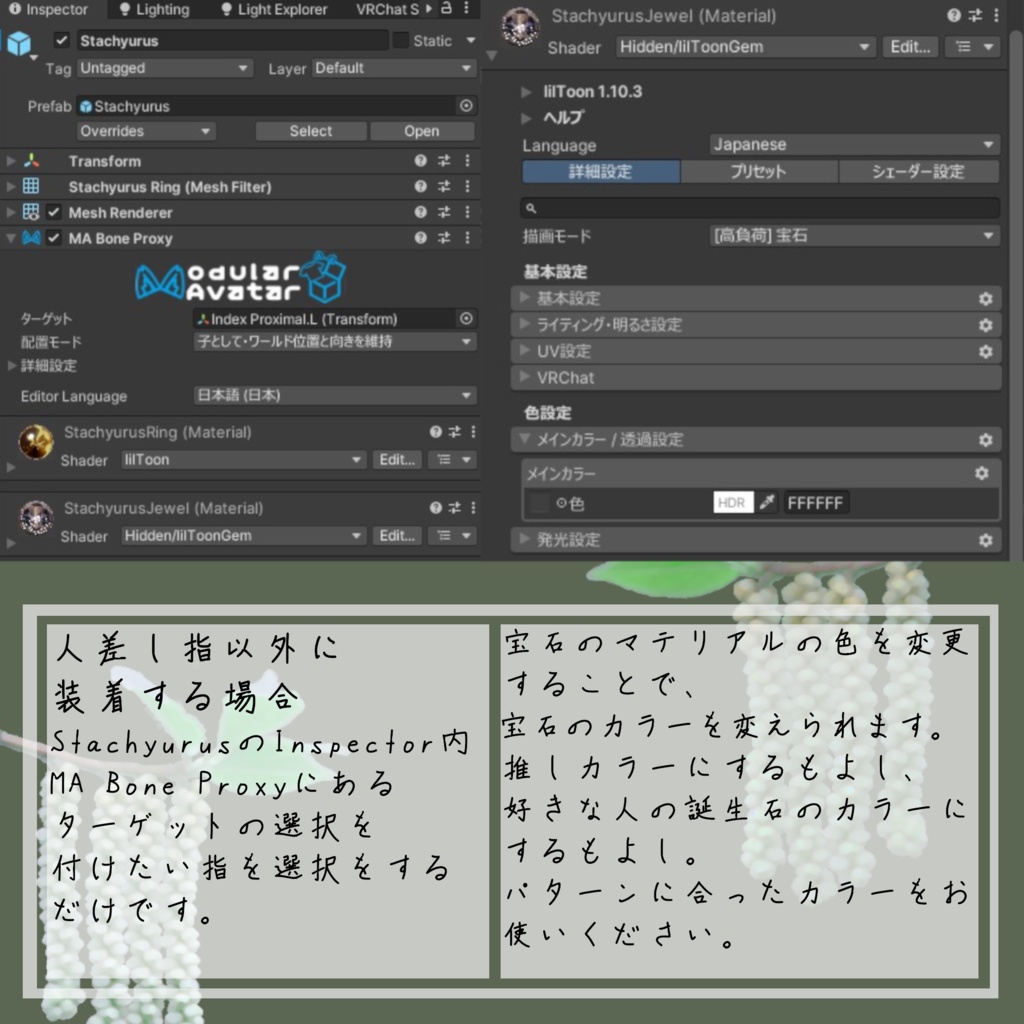Viewport: 1024px width, 1024px height.
Task: Select the 詳細設定 tab
Action: [601, 172]
